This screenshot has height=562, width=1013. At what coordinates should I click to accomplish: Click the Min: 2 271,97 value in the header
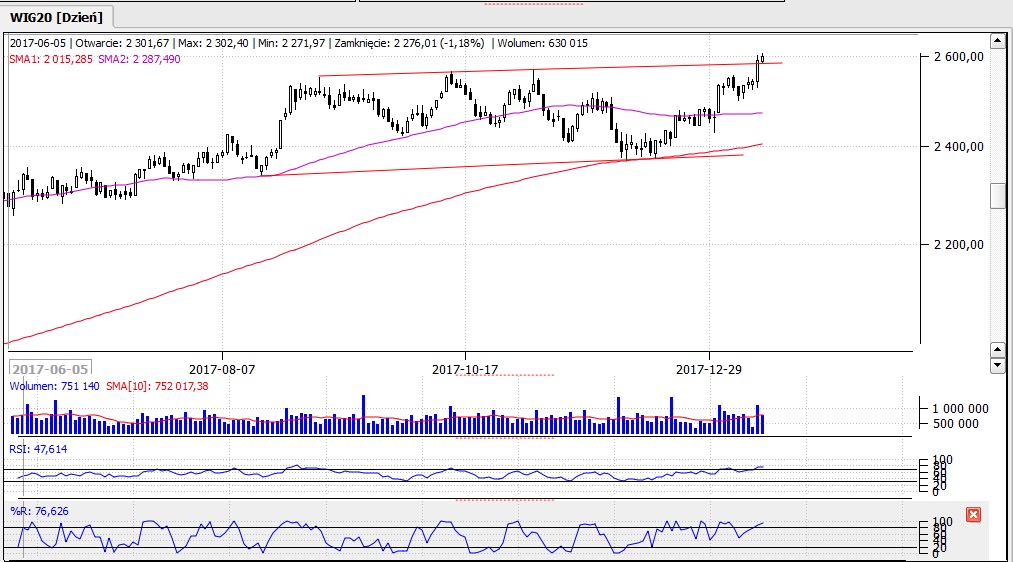[291, 43]
